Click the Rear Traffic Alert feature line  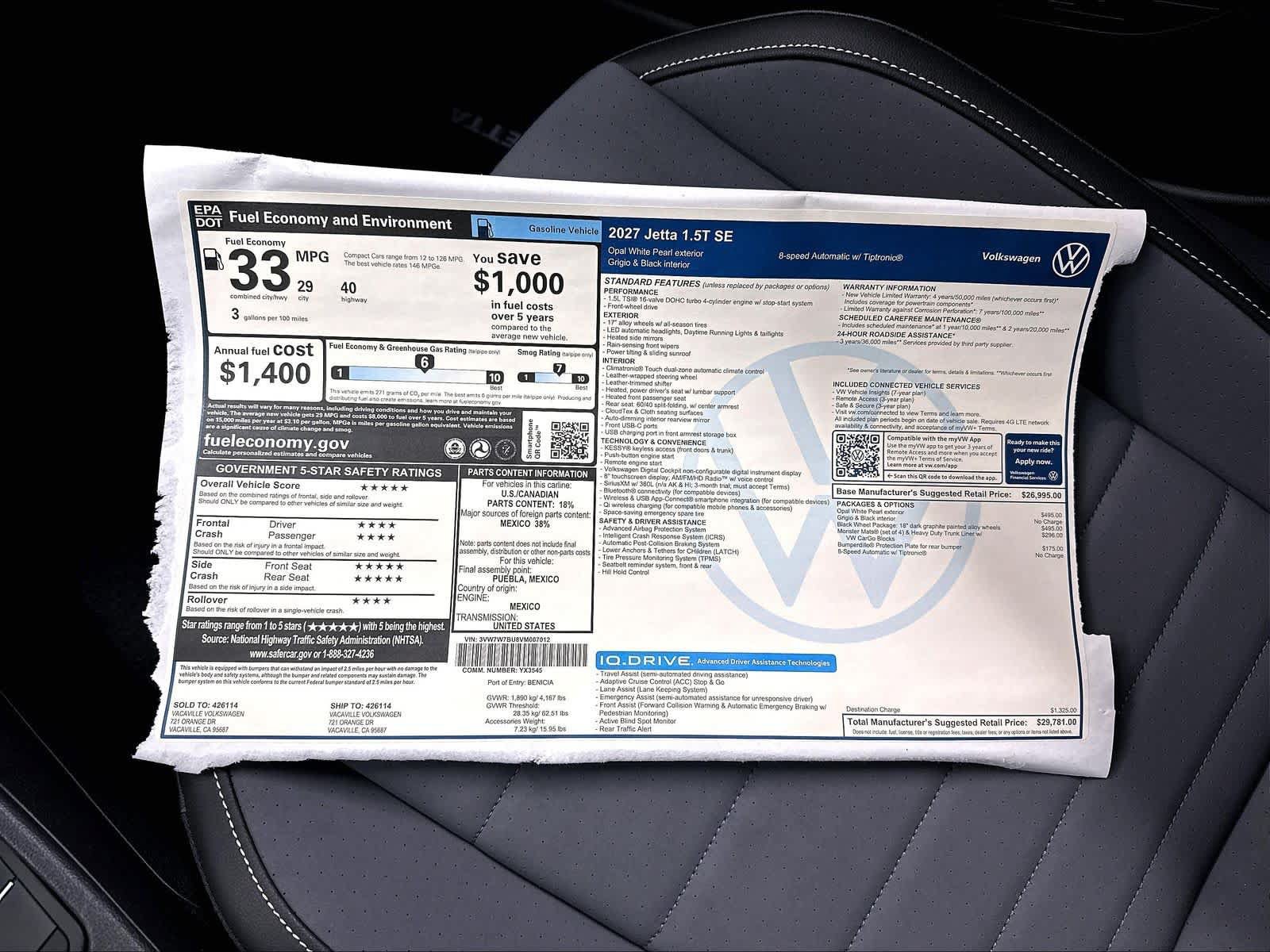624,728
